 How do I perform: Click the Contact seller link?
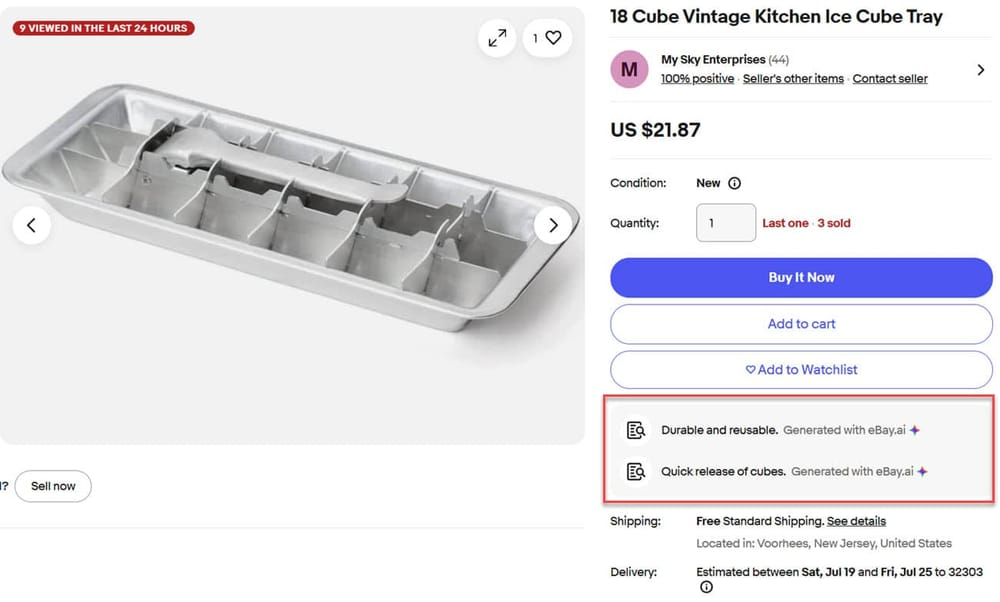click(x=890, y=79)
